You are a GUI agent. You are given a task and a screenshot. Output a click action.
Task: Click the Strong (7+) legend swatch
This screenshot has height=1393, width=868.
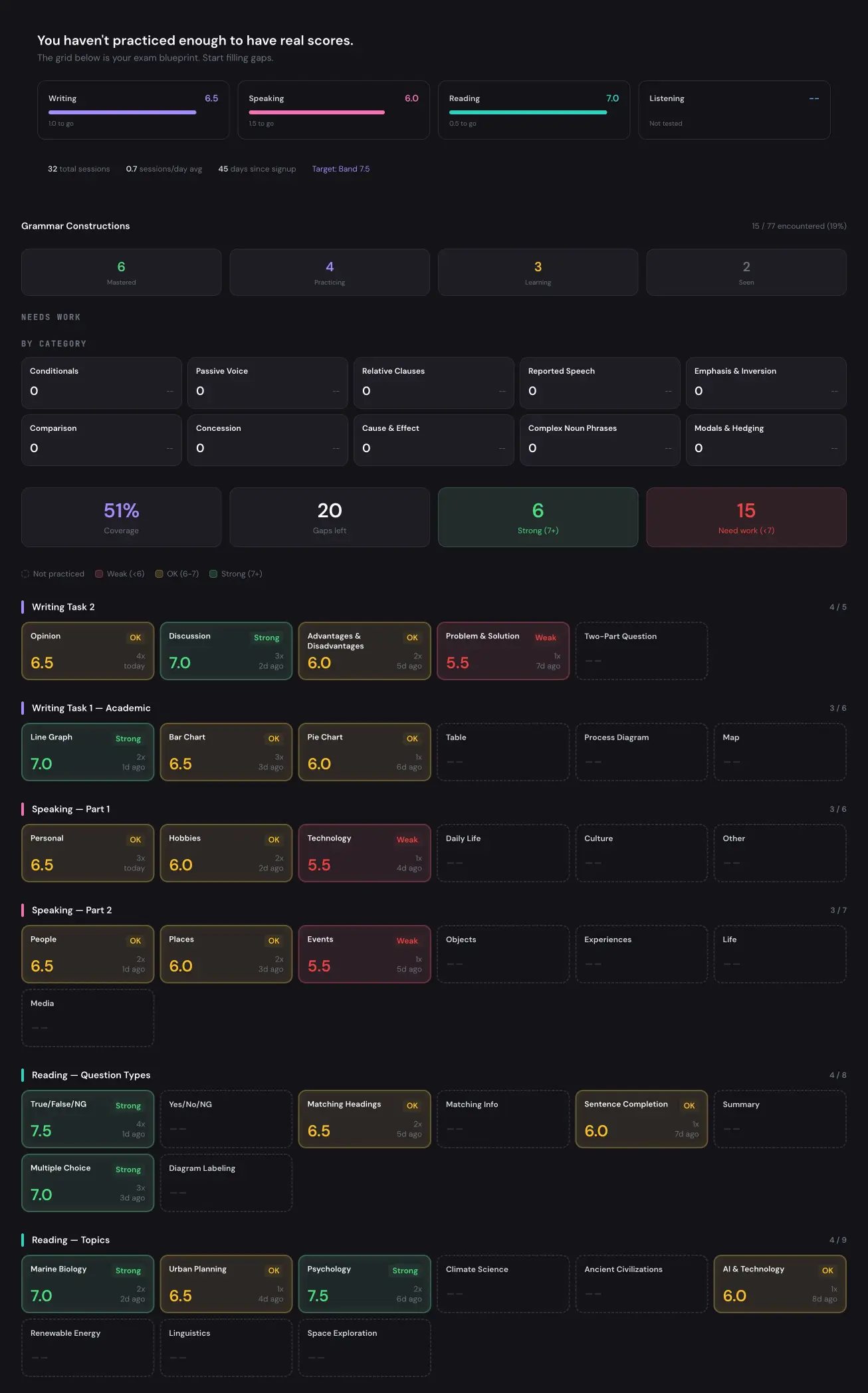(213, 574)
